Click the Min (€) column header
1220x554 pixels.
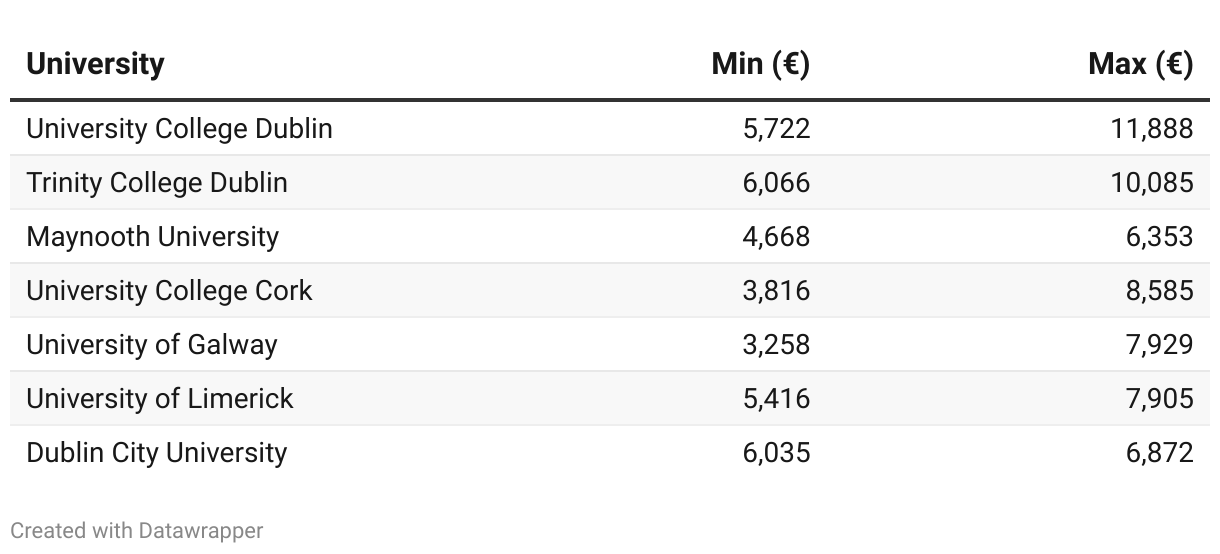[x=760, y=64]
